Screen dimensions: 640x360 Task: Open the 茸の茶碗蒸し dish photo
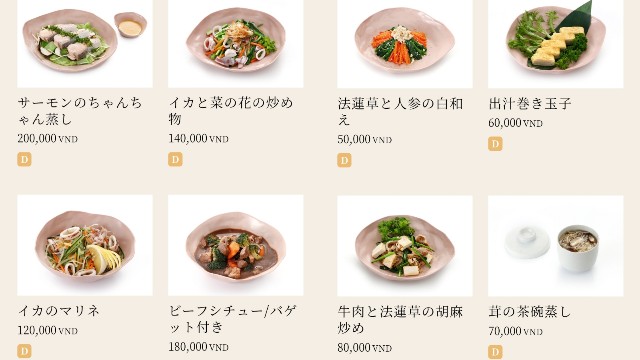click(x=556, y=246)
